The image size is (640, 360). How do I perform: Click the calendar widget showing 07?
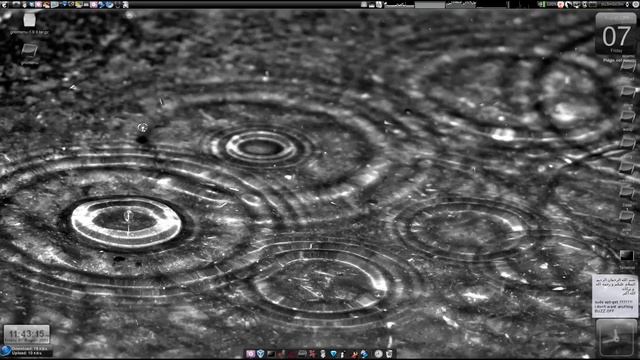coord(616,34)
